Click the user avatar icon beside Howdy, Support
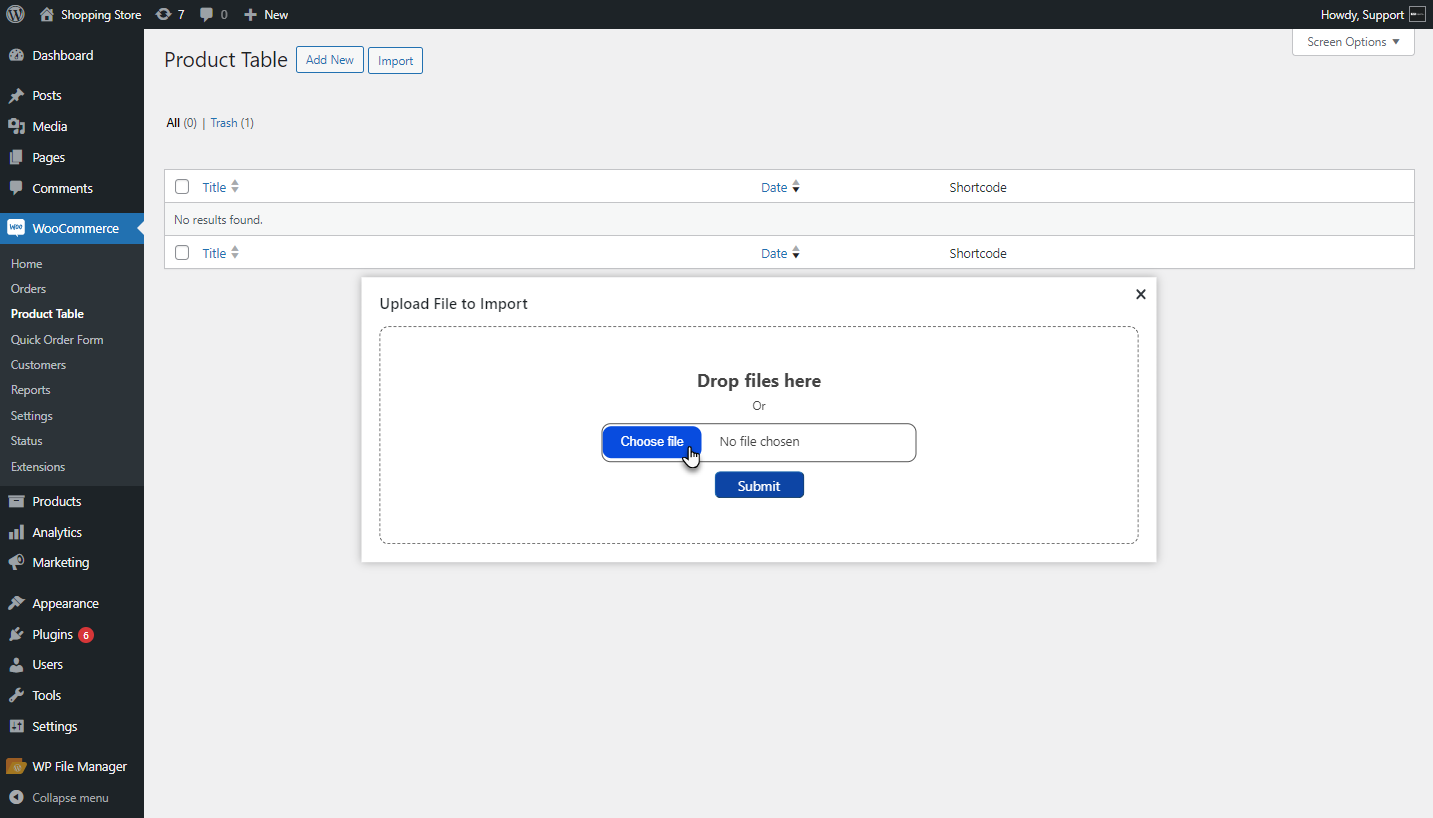Image resolution: width=1433 pixels, height=818 pixels. [x=1417, y=15]
